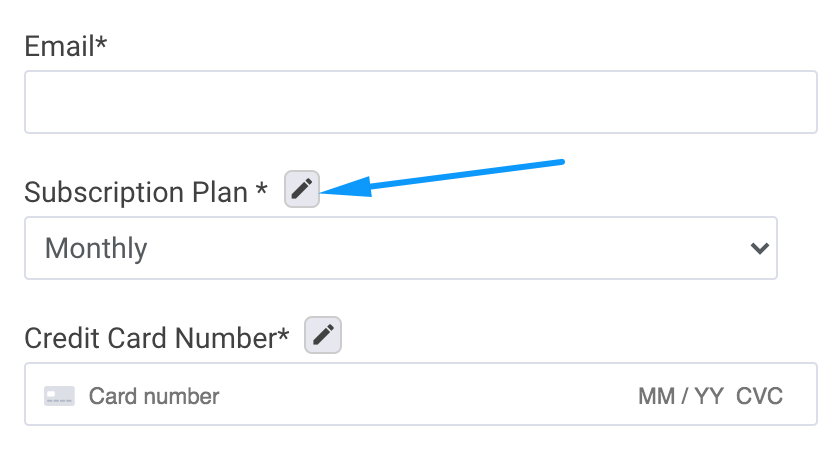This screenshot has height=450, width=840.
Task: Expand plan choices via the dropdown's down arrow
Action: [759, 248]
